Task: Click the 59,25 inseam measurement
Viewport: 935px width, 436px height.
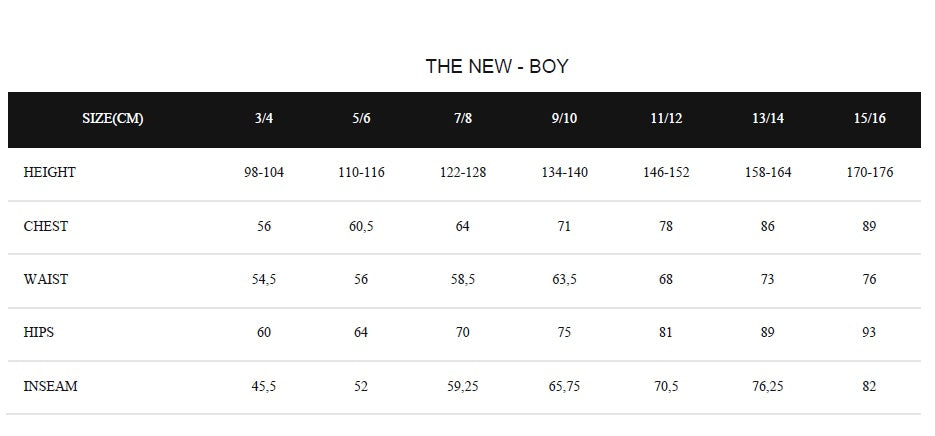Action: point(463,387)
